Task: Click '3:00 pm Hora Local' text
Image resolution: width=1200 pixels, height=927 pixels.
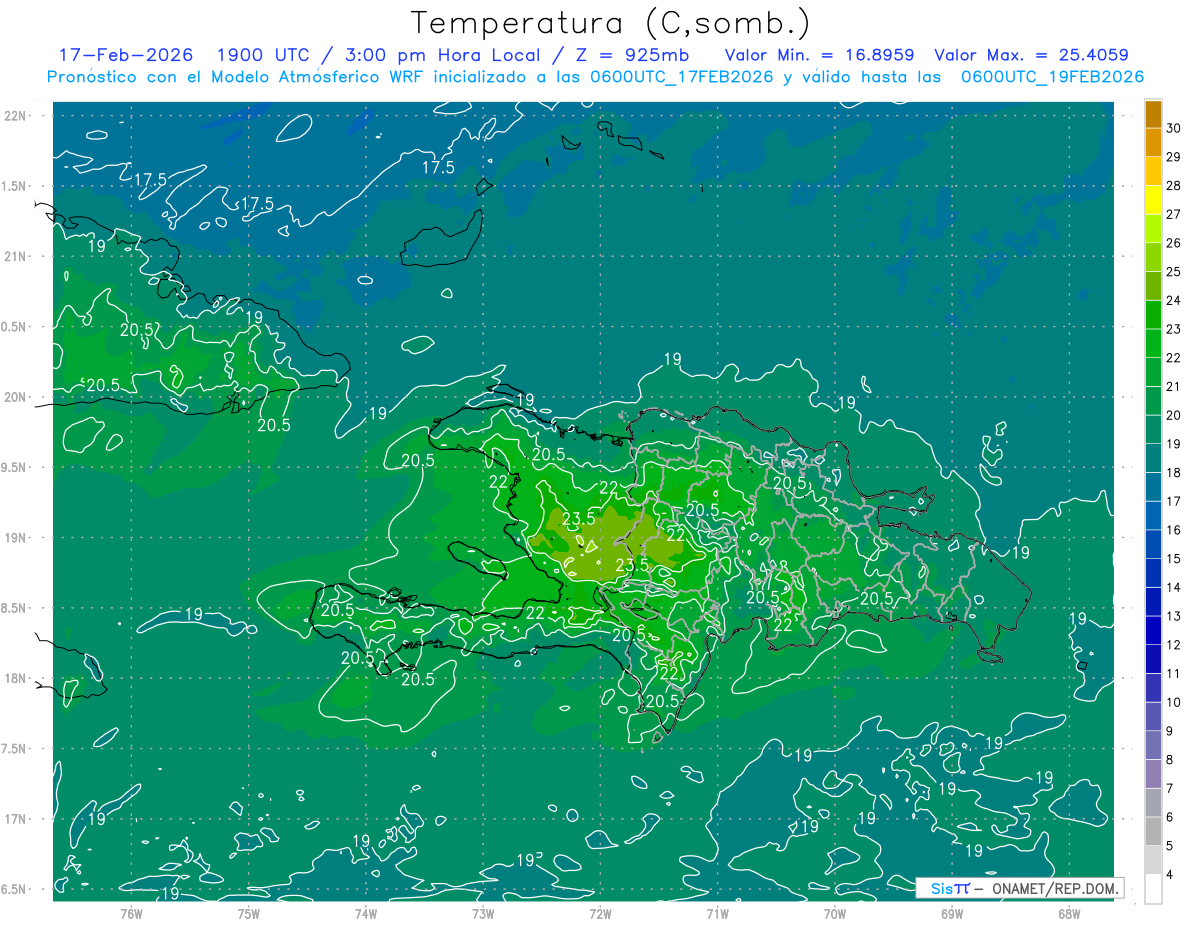Action: coord(441,55)
